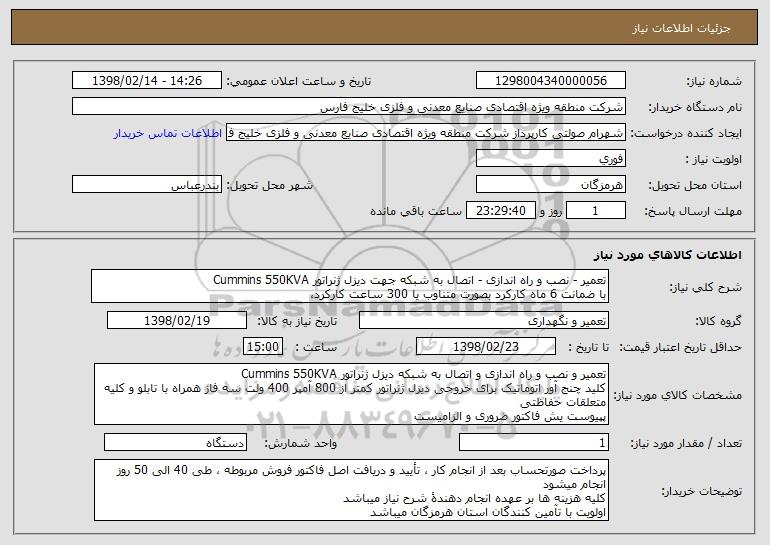Click the شماره نیاز label
The width and height of the screenshot is (770, 545).
[714, 82]
